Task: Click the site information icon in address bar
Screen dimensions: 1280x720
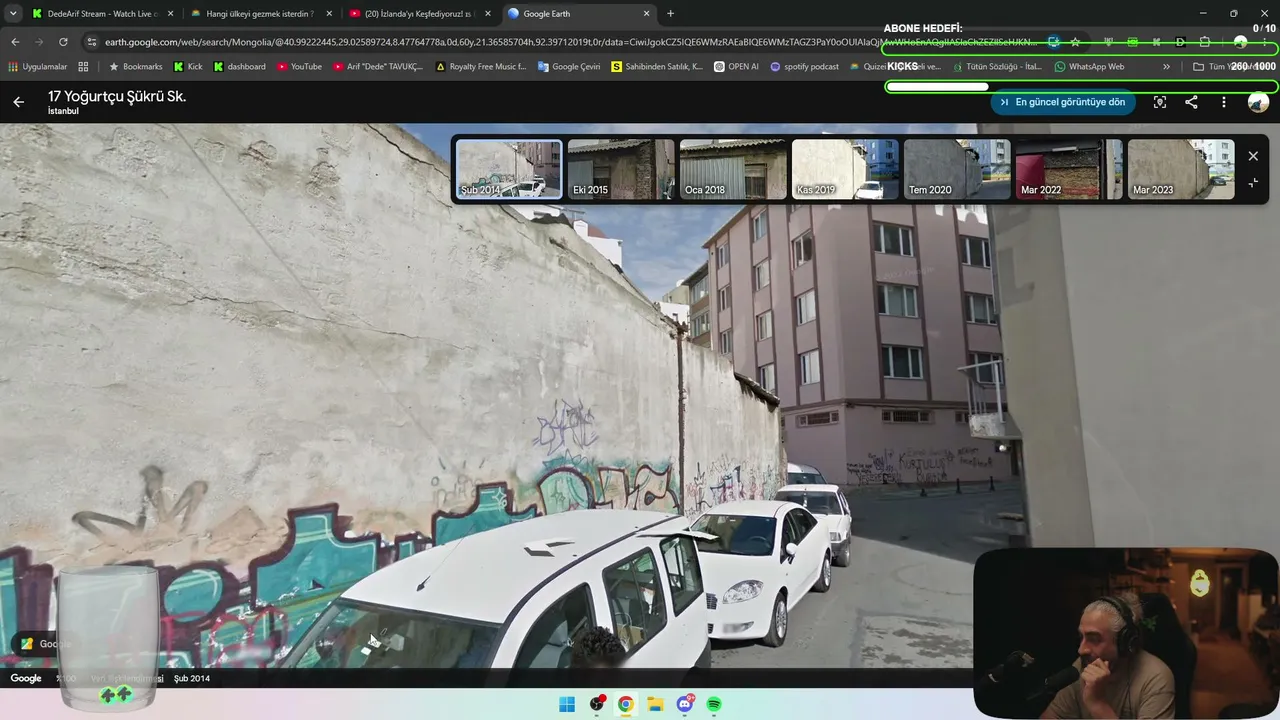Action: point(92,42)
